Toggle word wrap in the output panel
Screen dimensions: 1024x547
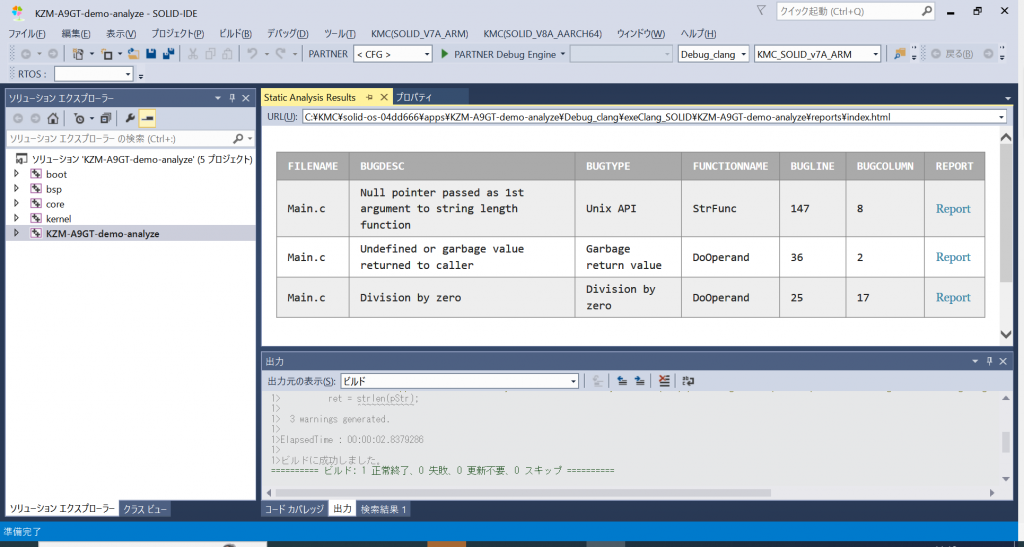(688, 381)
